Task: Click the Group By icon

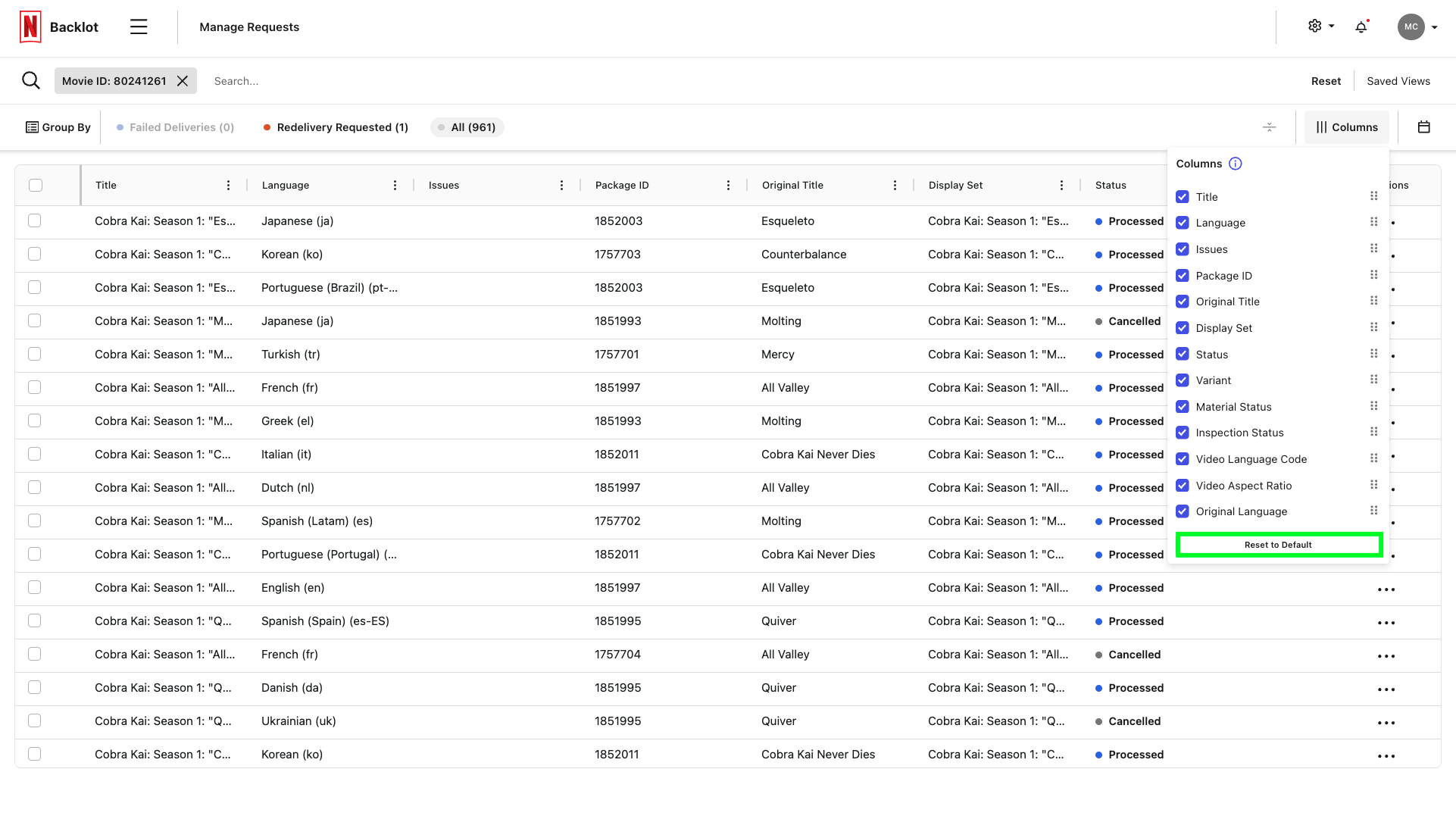Action: (x=31, y=127)
